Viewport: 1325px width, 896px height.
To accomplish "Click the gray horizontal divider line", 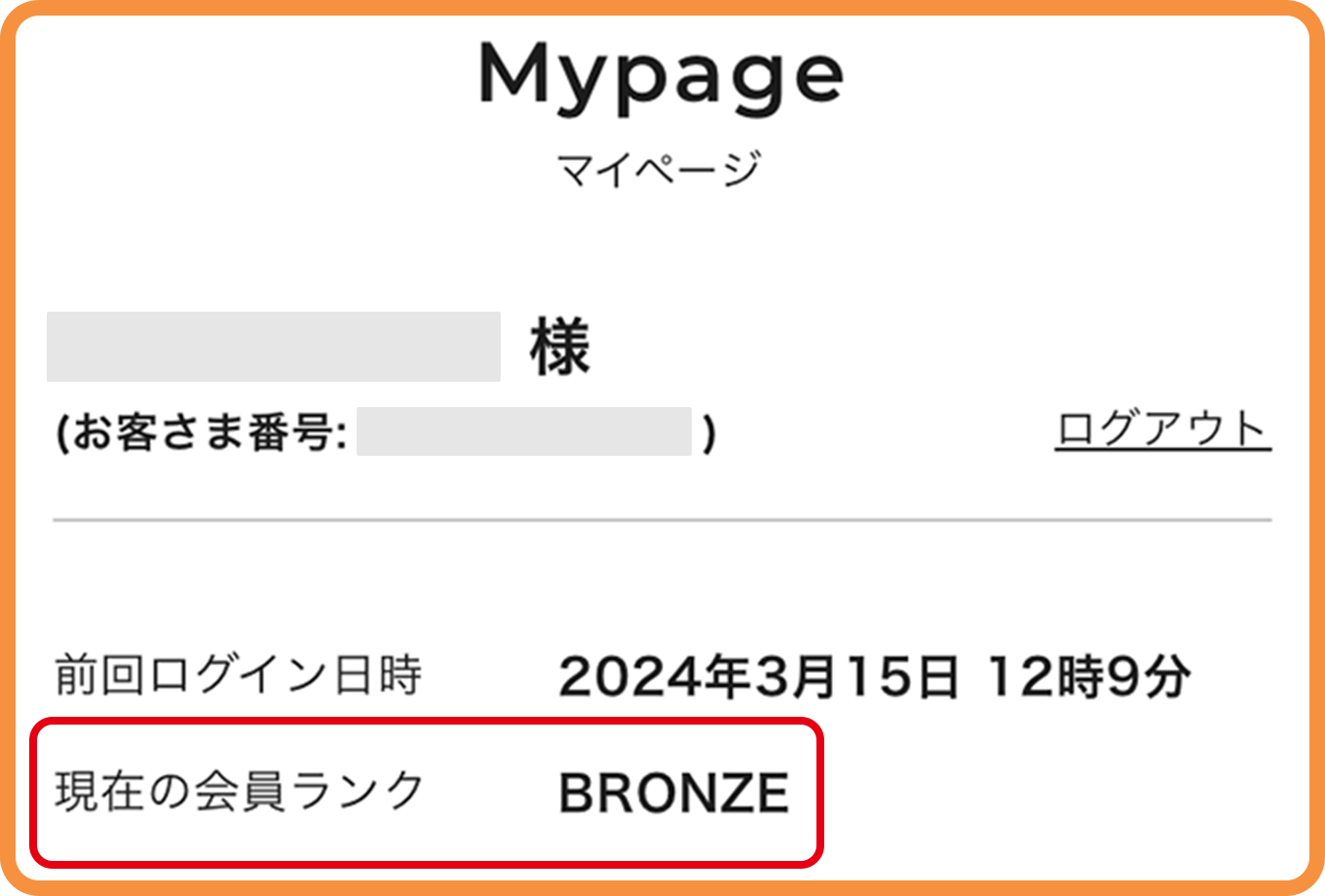I will (662, 520).
